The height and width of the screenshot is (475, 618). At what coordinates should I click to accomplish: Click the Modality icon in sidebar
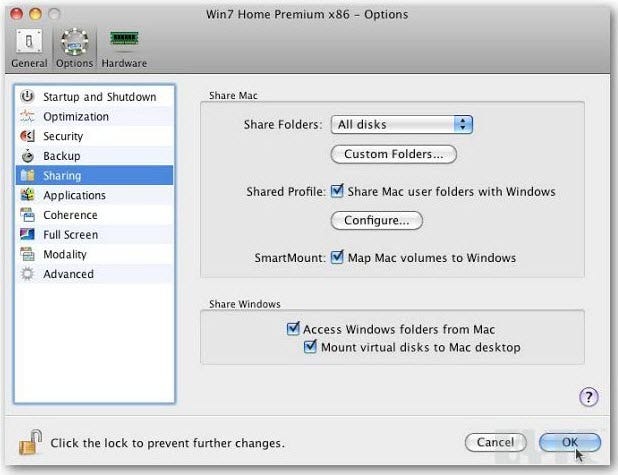(27, 254)
